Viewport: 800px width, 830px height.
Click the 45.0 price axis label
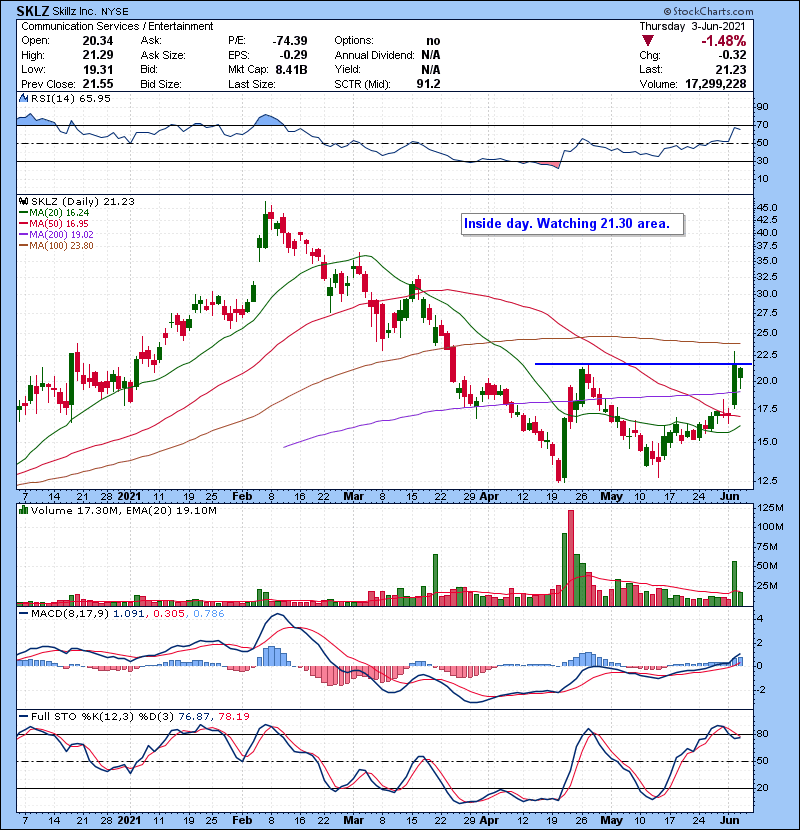(x=767, y=207)
